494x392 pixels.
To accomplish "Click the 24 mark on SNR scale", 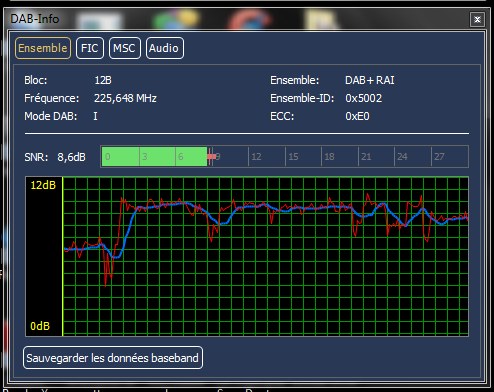I will click(x=402, y=157).
